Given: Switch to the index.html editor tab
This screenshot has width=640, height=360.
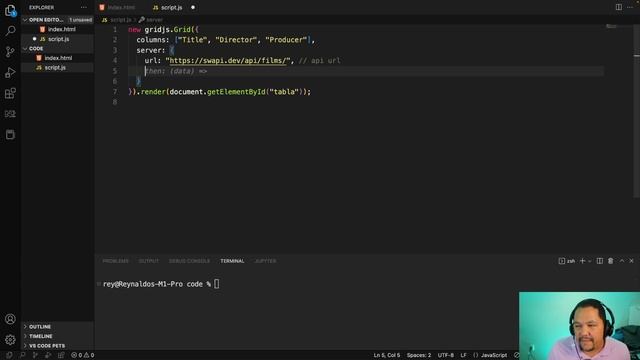Looking at the screenshot, I should click(x=121, y=7).
